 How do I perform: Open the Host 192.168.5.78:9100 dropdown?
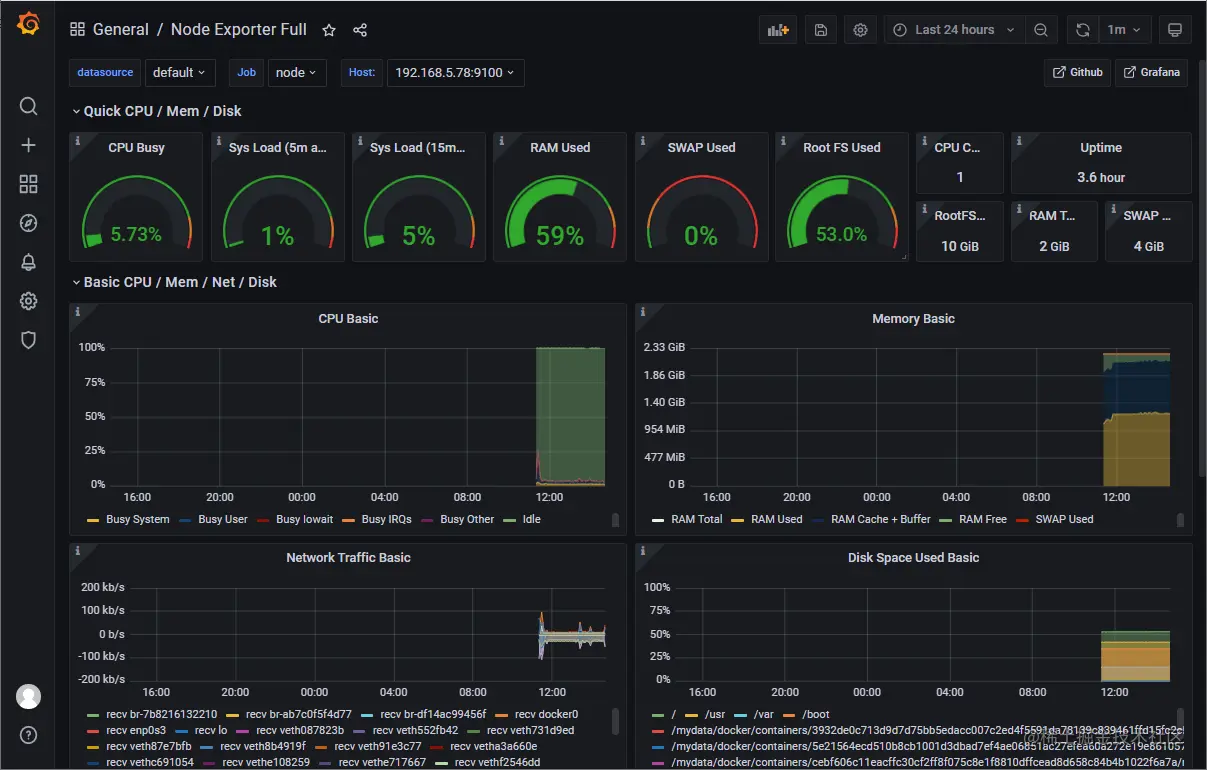click(x=455, y=72)
